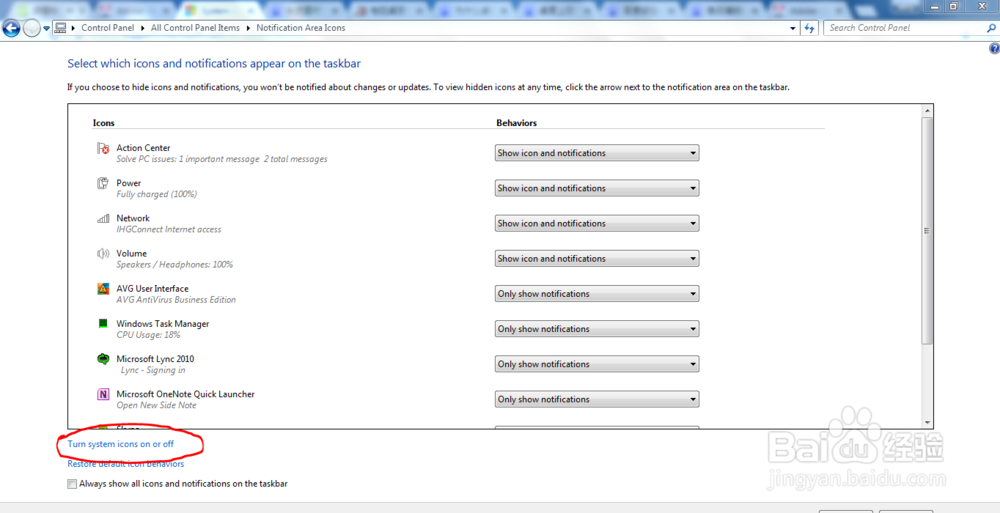Click the Action Center flag icon
The width and height of the screenshot is (1000, 513).
(x=103, y=148)
